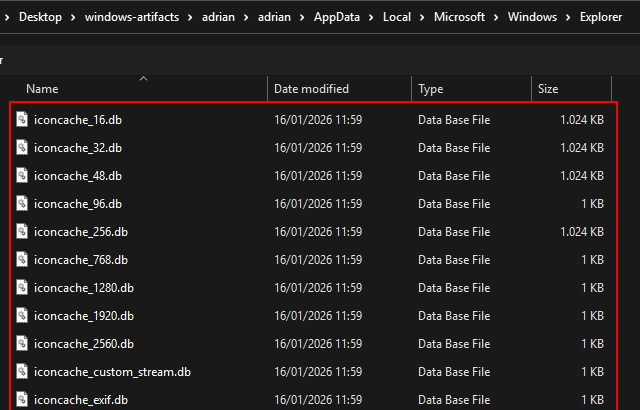Open Microsoft folder from address bar

coord(465,17)
